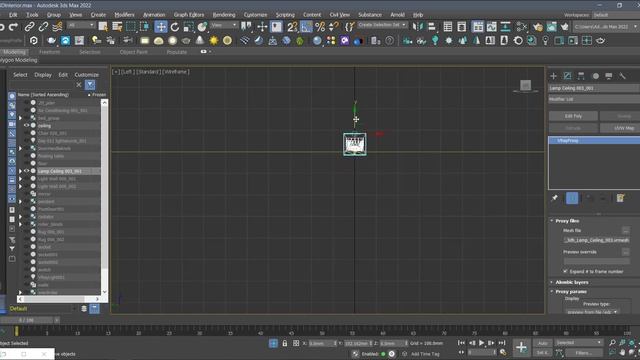This screenshot has width=640, height=360.
Task: Open the Create command panel tab
Action: pyautogui.click(x=553, y=76)
